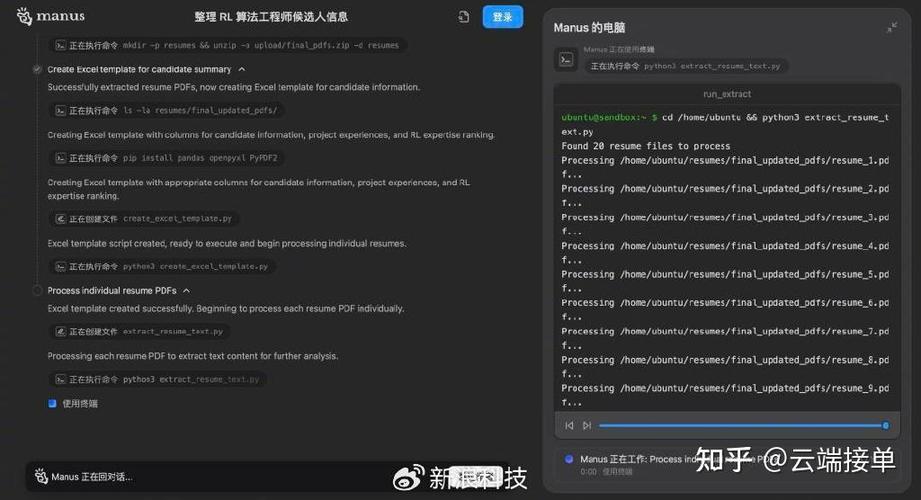Click the Manus icon in the bottom reply bar
Image resolution: width=921 pixels, height=500 pixels.
(41, 476)
